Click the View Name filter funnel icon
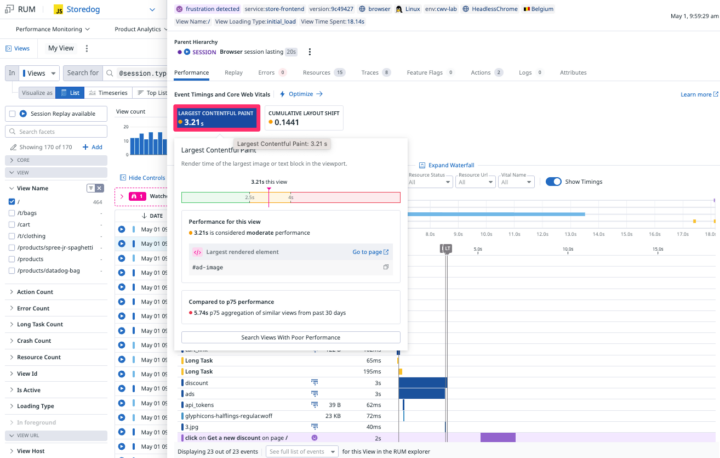720x458 pixels. pyautogui.click(x=90, y=188)
